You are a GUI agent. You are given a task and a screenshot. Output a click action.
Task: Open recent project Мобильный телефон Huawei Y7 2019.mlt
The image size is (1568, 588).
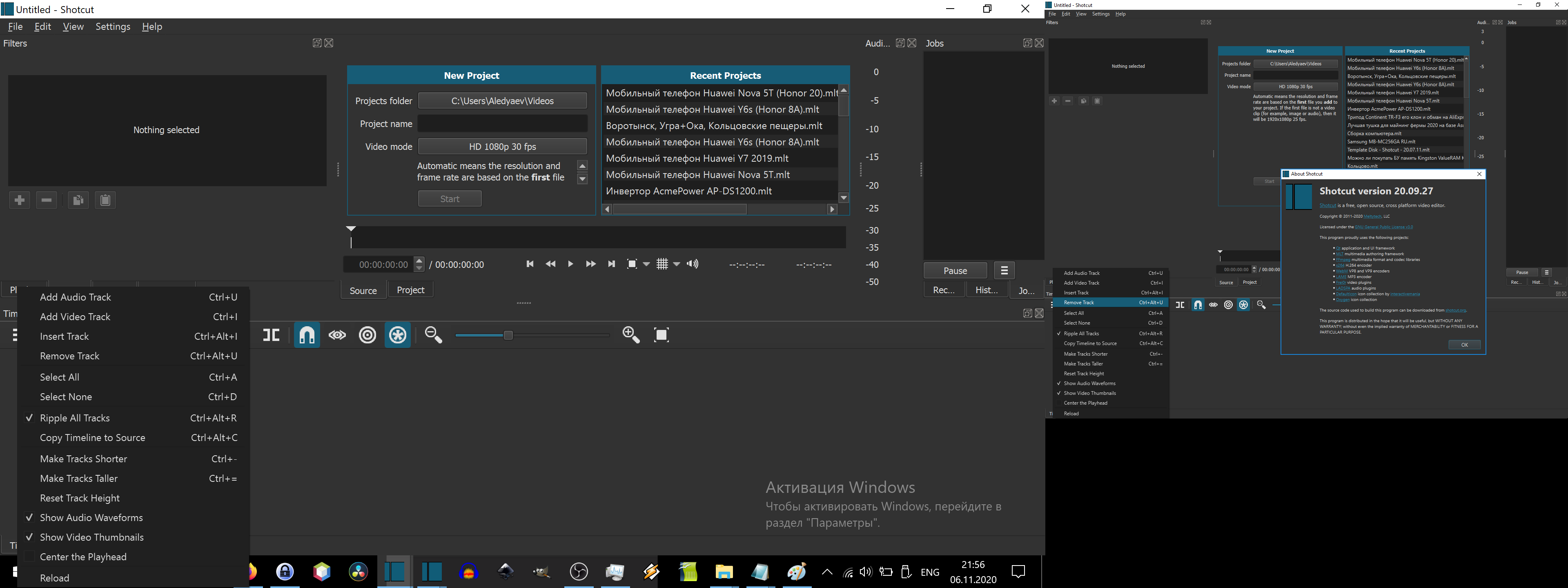(697, 158)
